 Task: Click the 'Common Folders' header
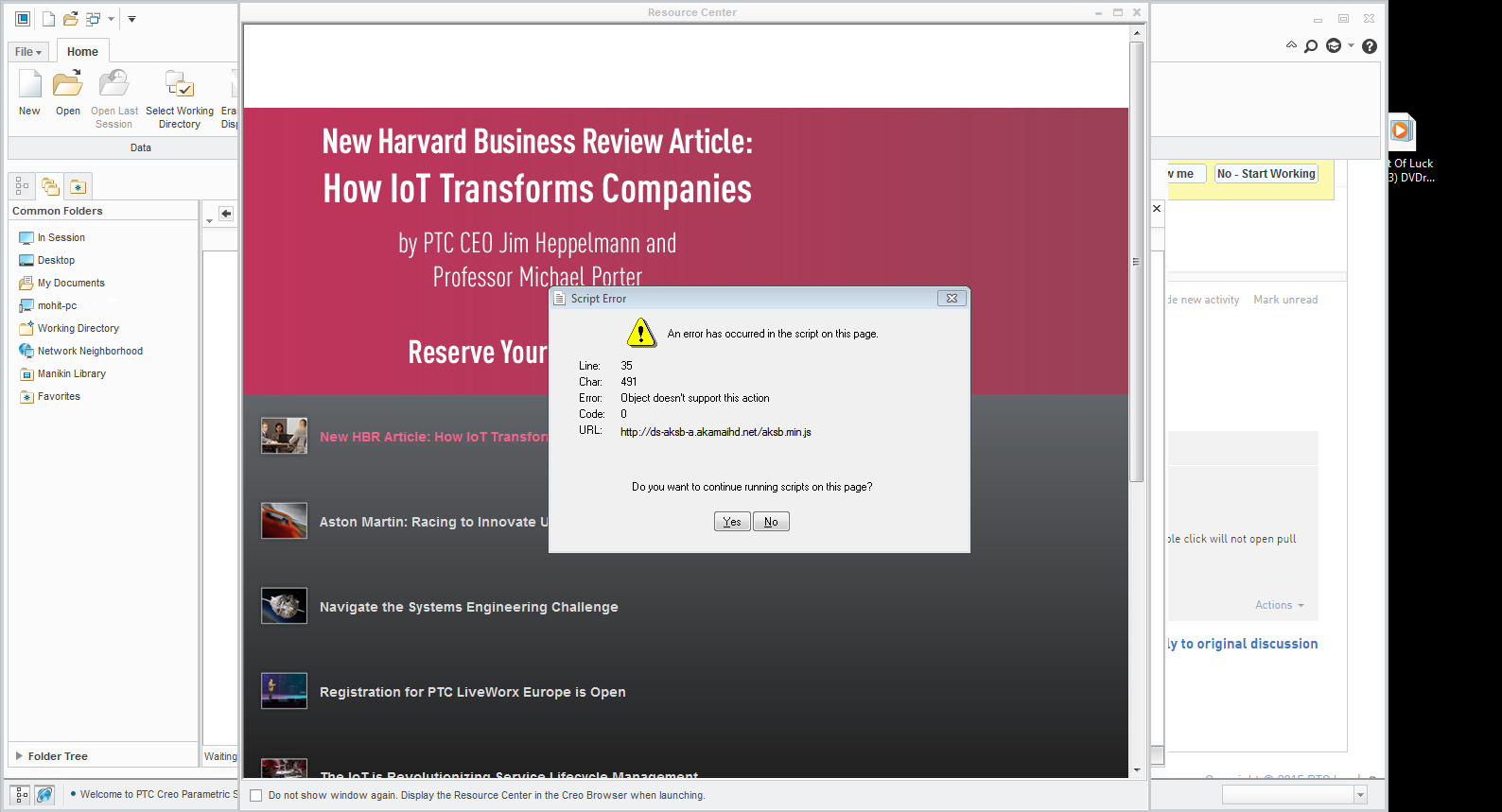coord(58,211)
